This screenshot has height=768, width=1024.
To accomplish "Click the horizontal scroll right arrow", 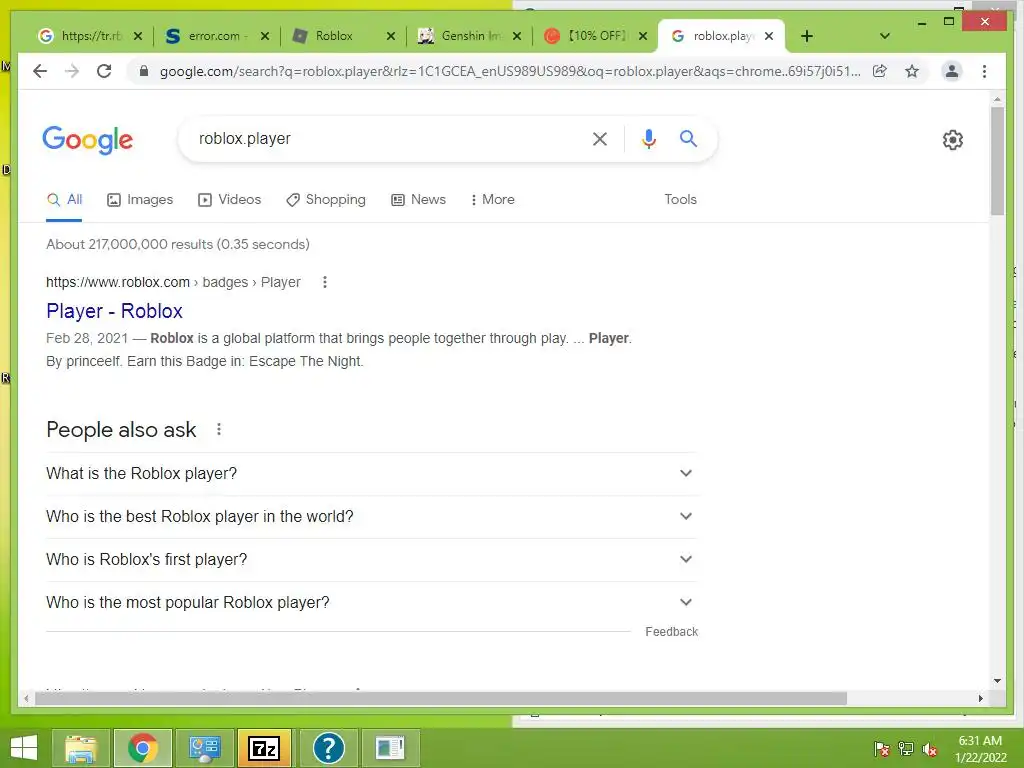I will (980, 699).
